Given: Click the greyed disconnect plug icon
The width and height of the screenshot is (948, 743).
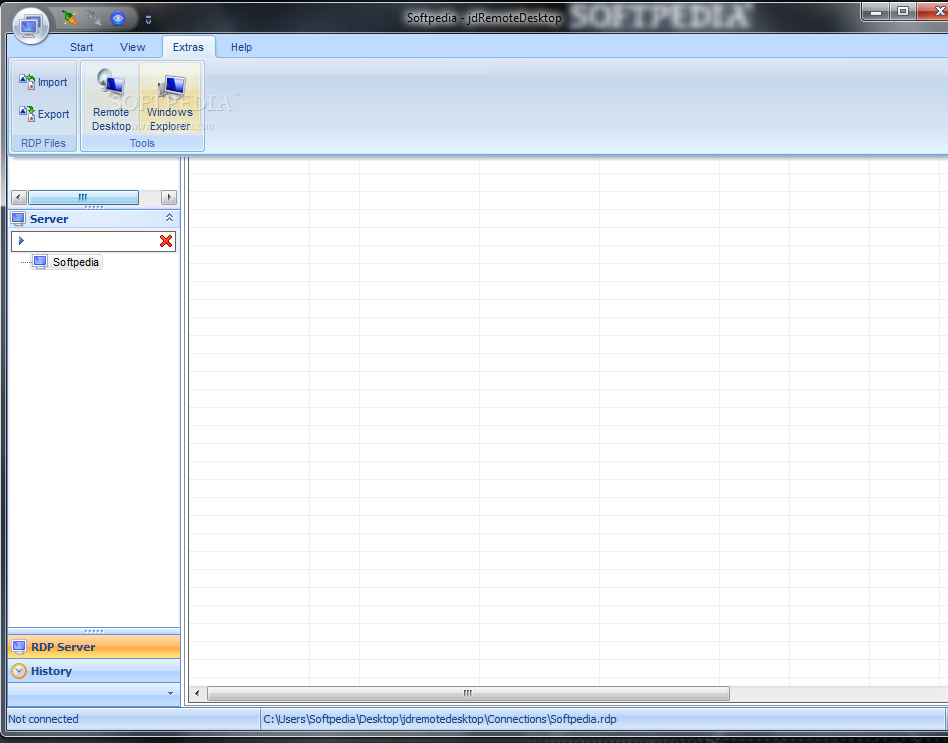Looking at the screenshot, I should [x=94, y=18].
